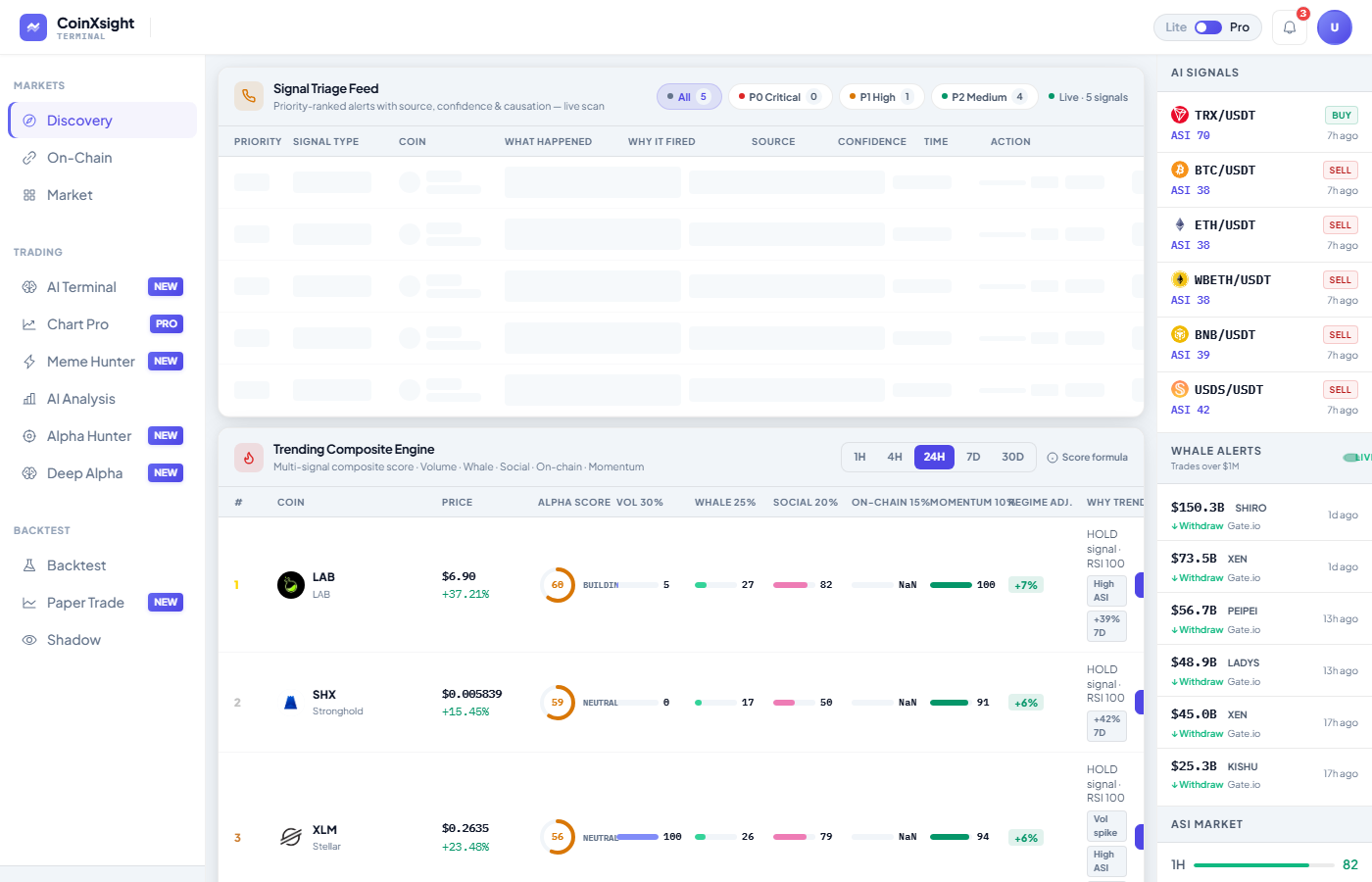The image size is (1372, 882).
Task: Click the SHX price $0.005839
Action: pos(471,694)
